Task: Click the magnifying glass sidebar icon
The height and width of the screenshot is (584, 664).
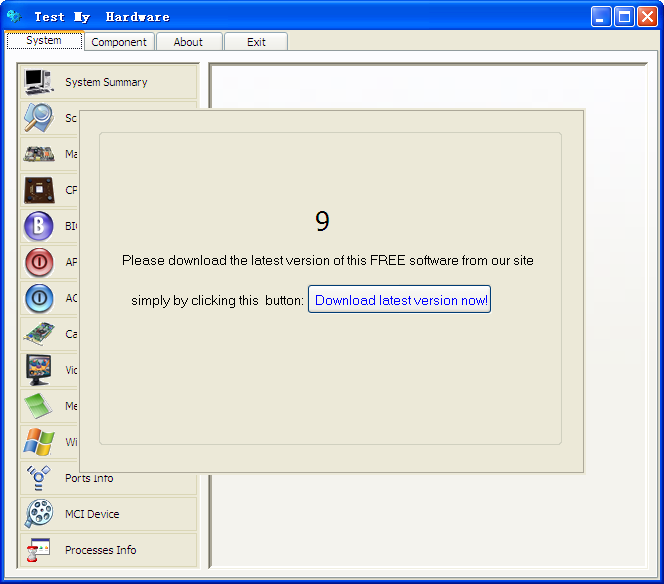Action: click(x=39, y=118)
